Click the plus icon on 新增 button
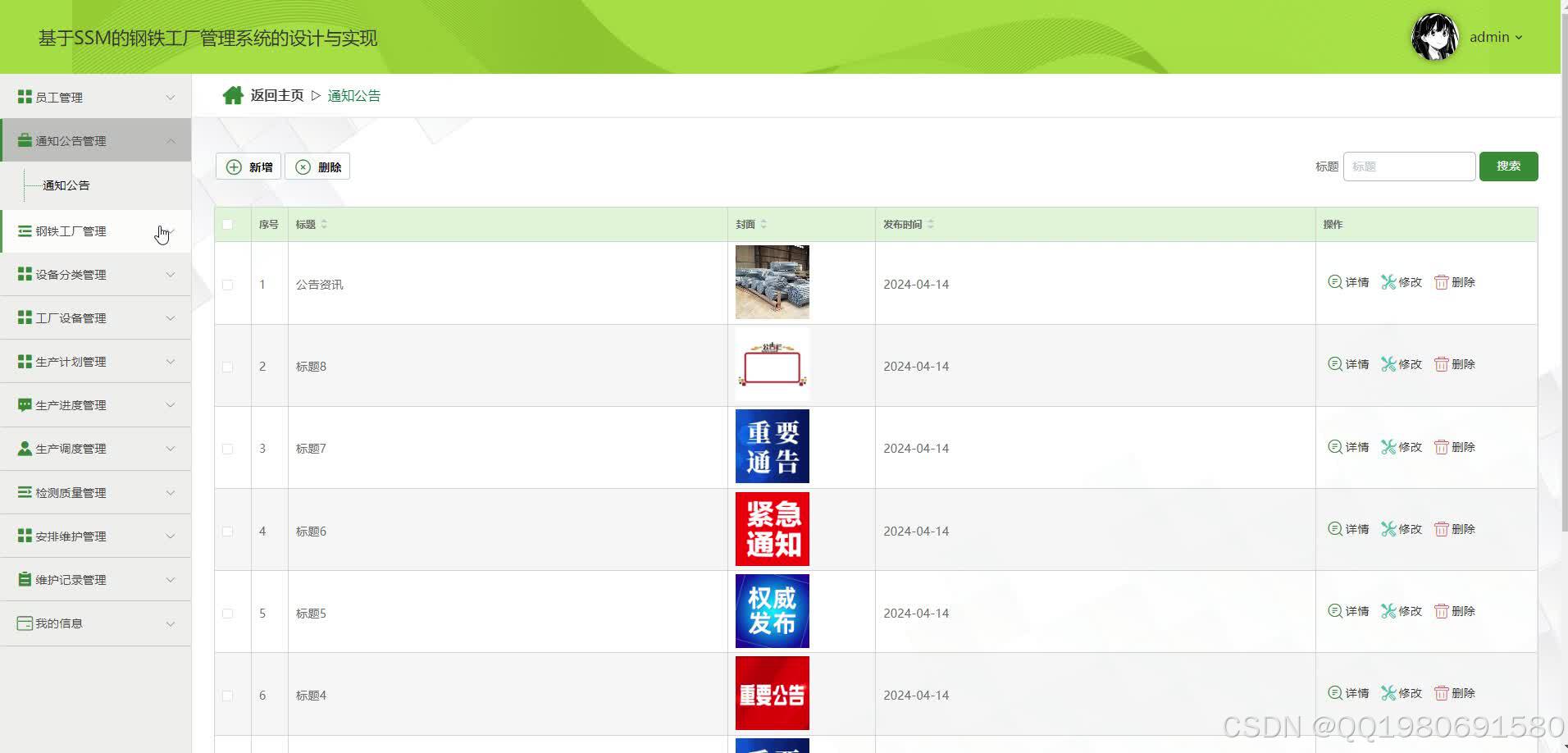 tap(234, 167)
